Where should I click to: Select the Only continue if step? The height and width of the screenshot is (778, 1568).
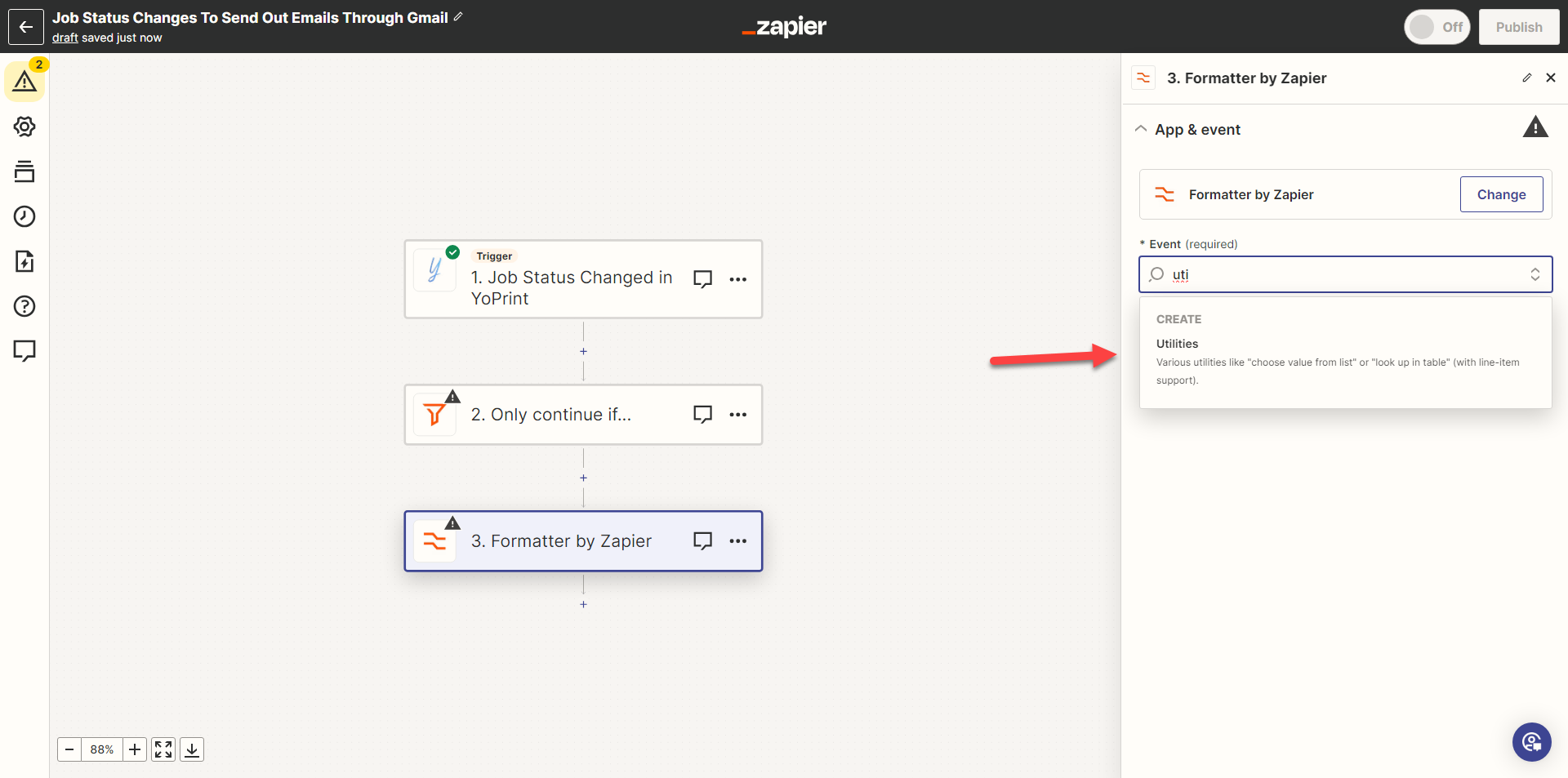(583, 415)
